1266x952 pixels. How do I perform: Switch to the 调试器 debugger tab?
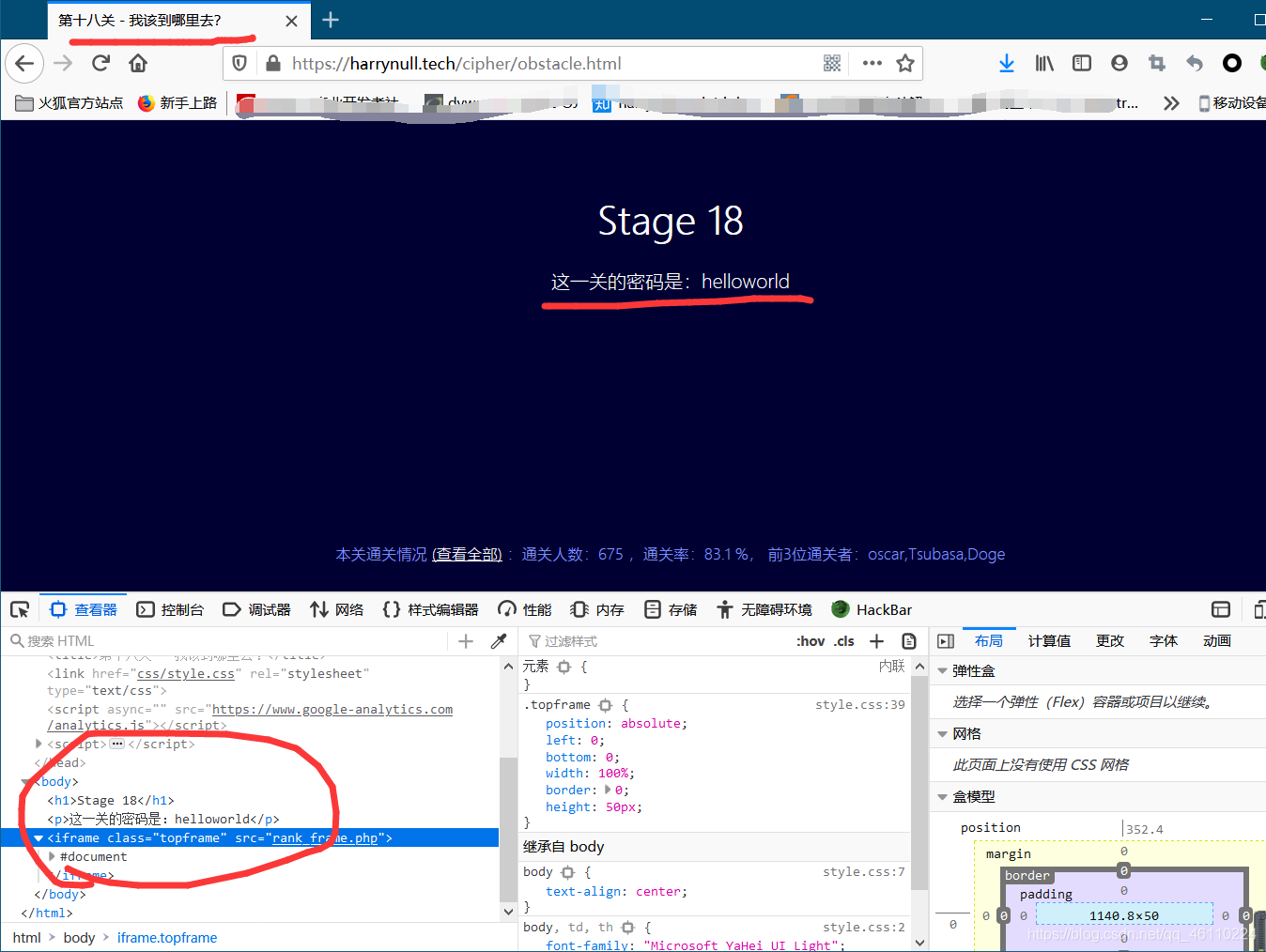coord(256,609)
